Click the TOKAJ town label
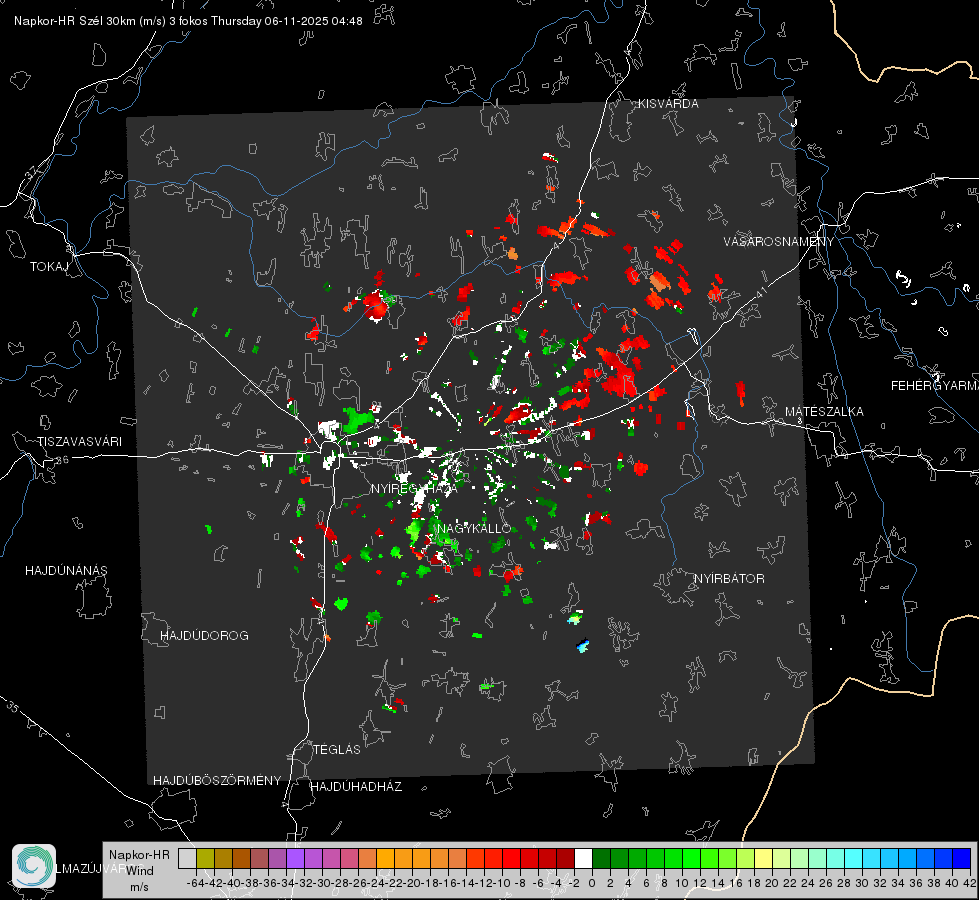Image resolution: width=979 pixels, height=900 pixels. (49, 267)
